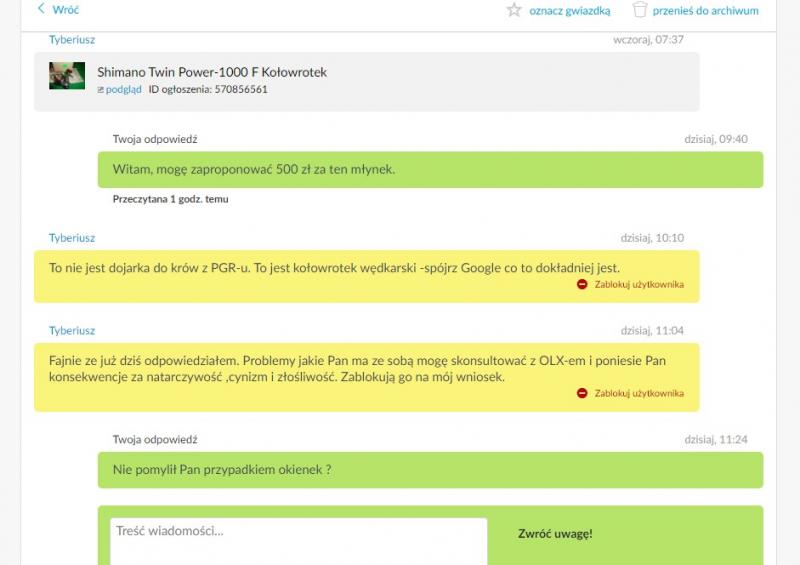
Task: Open the Tyberiusz profile name above the listing
Action: (72, 39)
